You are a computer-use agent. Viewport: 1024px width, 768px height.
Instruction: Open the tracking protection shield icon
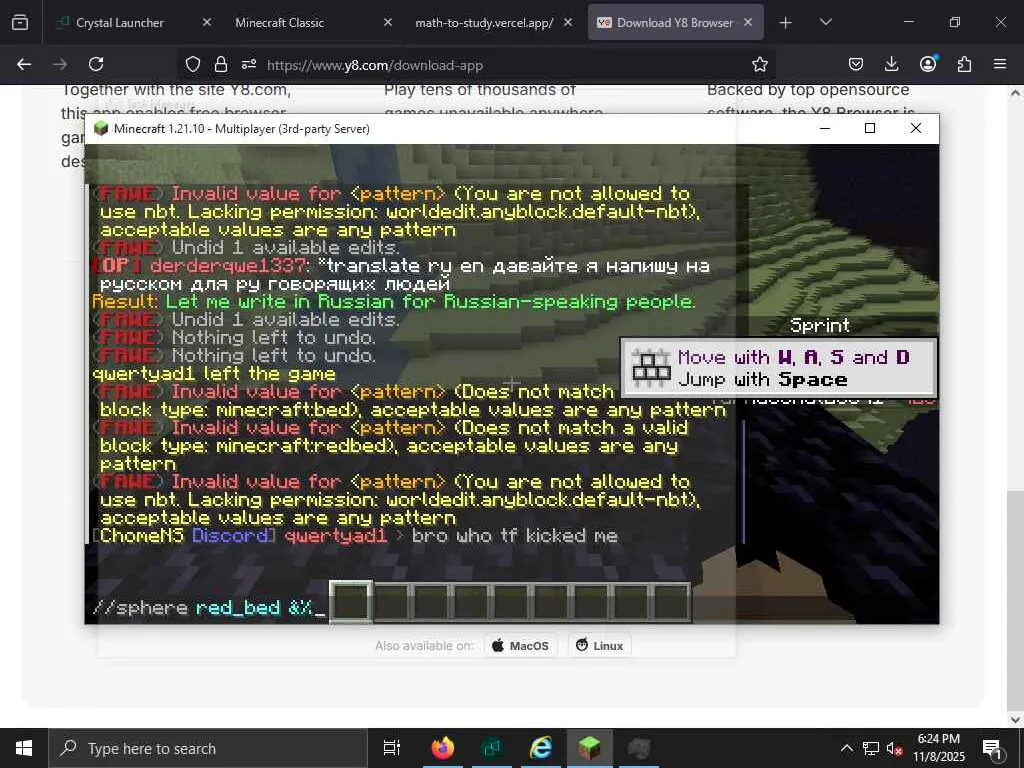tap(193, 64)
